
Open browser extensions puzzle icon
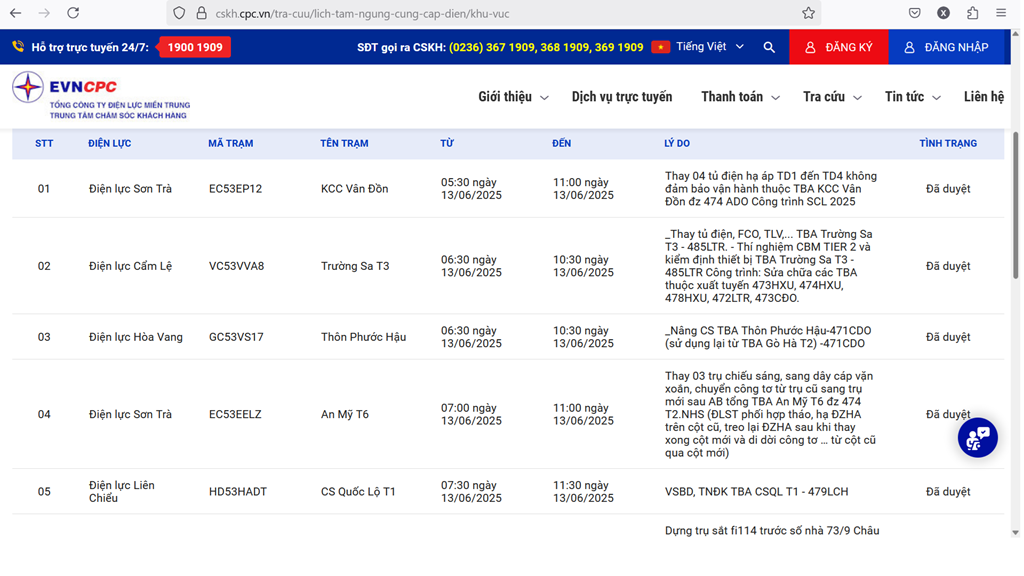[x=972, y=13]
